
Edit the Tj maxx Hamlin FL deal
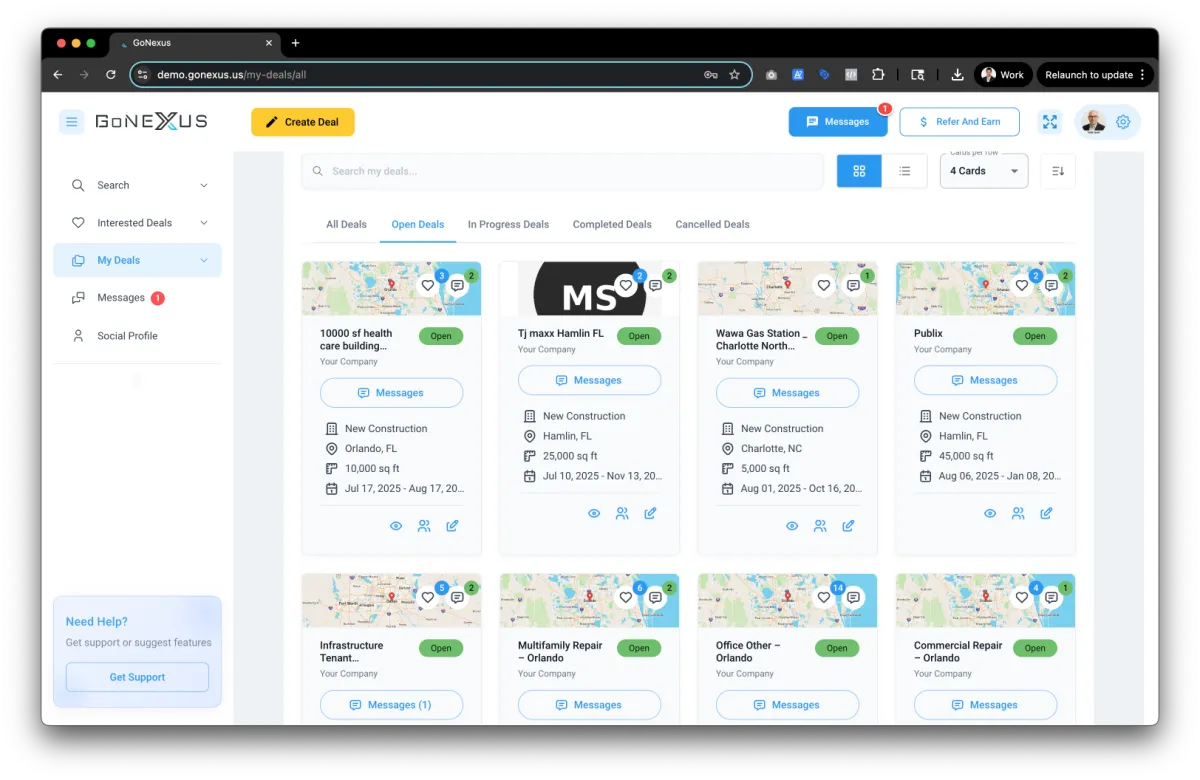[650, 513]
